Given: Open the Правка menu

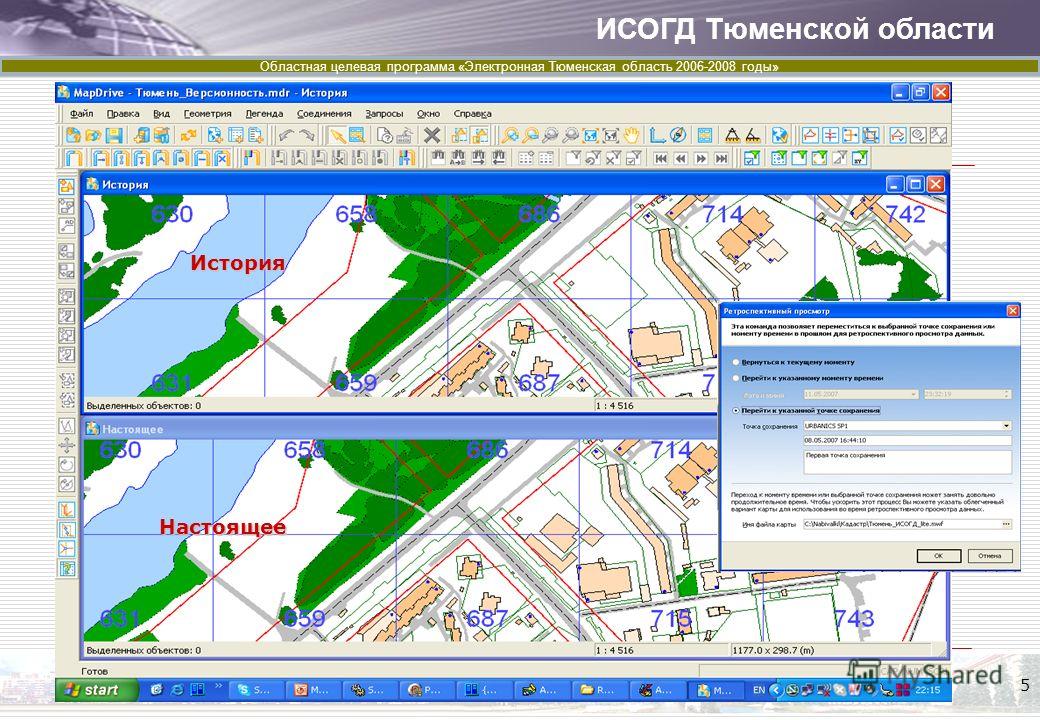Looking at the screenshot, I should tap(123, 113).
